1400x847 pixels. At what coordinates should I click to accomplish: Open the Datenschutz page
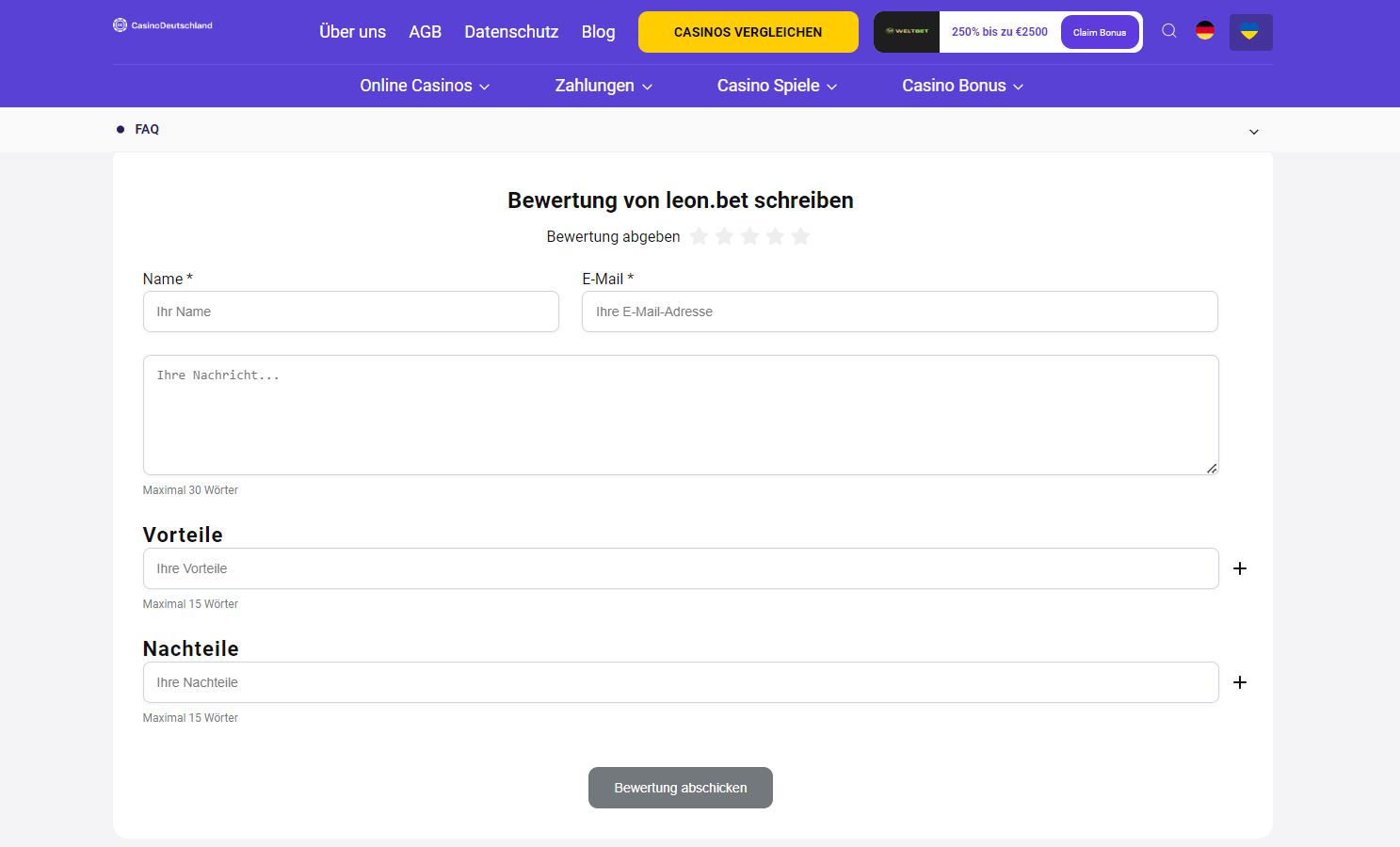511,32
